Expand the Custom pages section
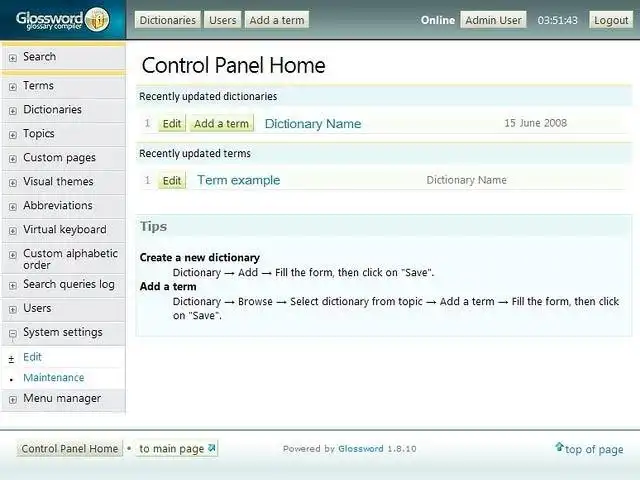Image resolution: width=640 pixels, height=480 pixels. click(x=13, y=159)
